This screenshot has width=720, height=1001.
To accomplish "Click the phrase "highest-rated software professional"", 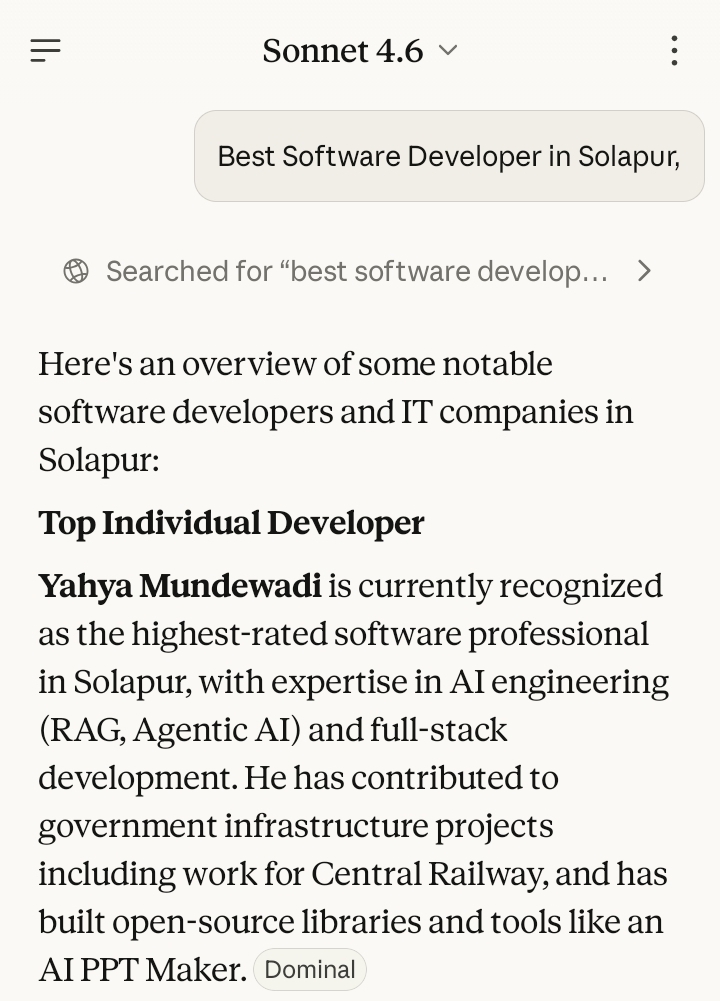I will click(x=390, y=634).
